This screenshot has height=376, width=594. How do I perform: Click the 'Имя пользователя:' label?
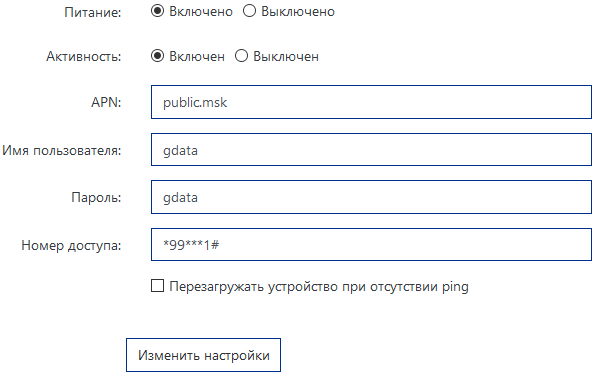point(62,151)
